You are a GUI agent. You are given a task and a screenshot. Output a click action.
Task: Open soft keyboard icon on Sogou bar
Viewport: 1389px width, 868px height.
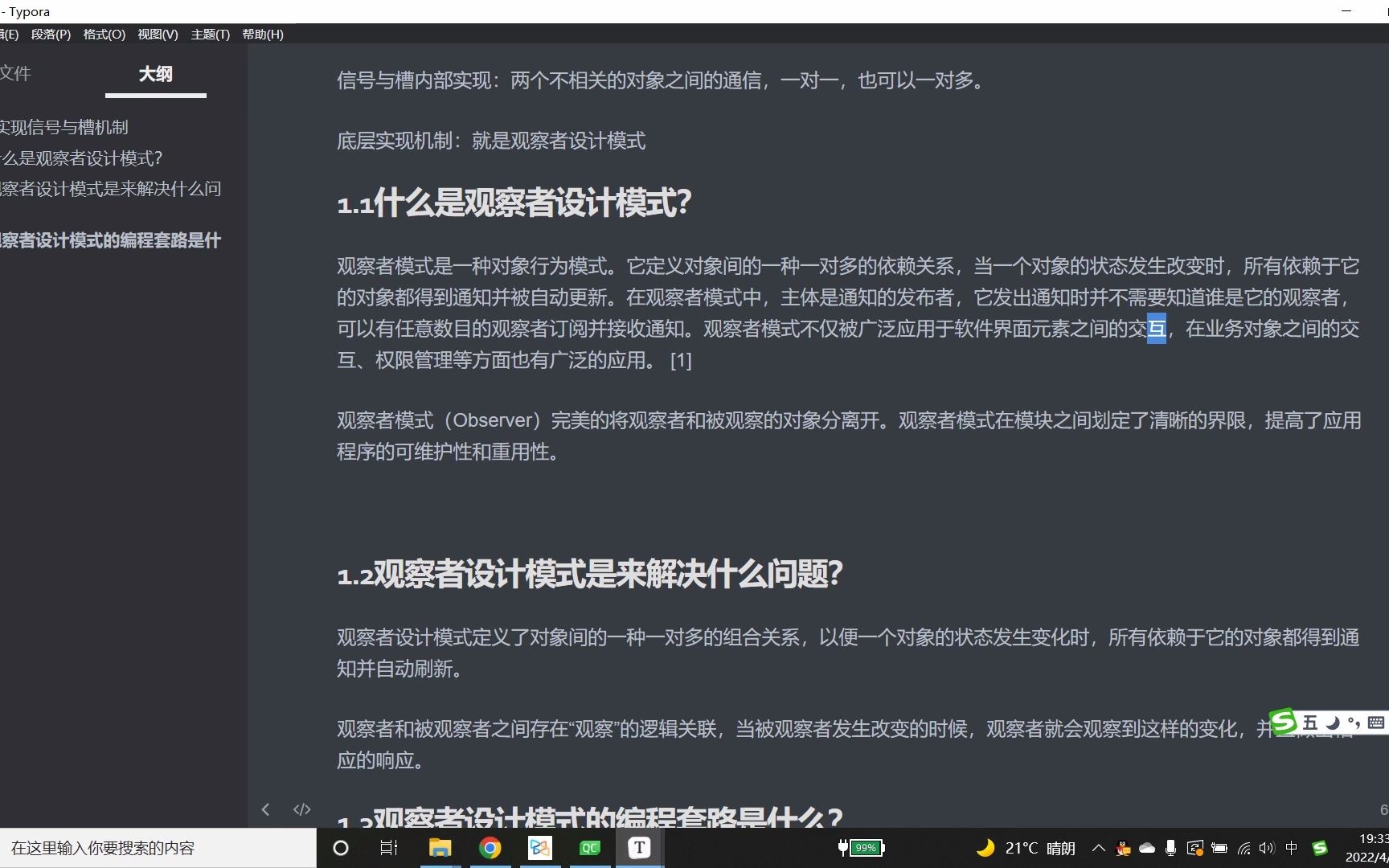click(1376, 723)
